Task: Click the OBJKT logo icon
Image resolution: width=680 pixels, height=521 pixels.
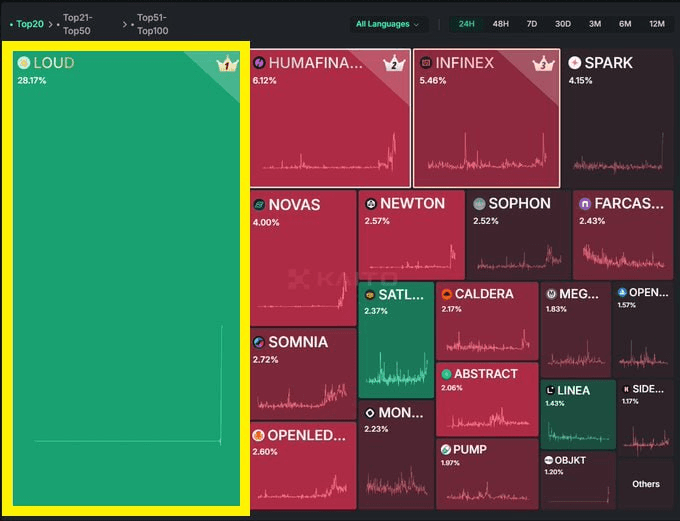Action: click(x=549, y=460)
